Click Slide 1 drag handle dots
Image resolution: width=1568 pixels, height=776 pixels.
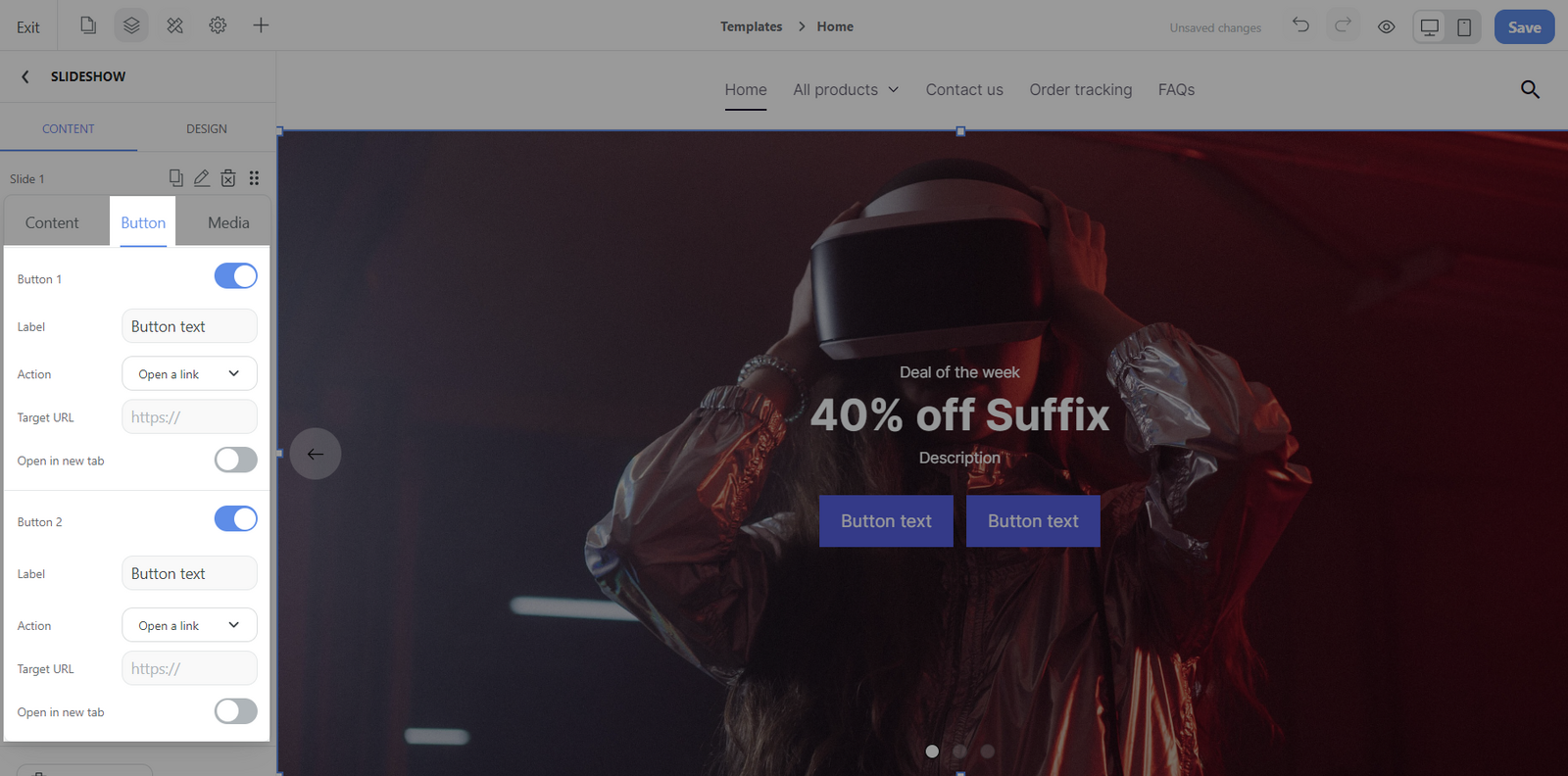coord(254,177)
